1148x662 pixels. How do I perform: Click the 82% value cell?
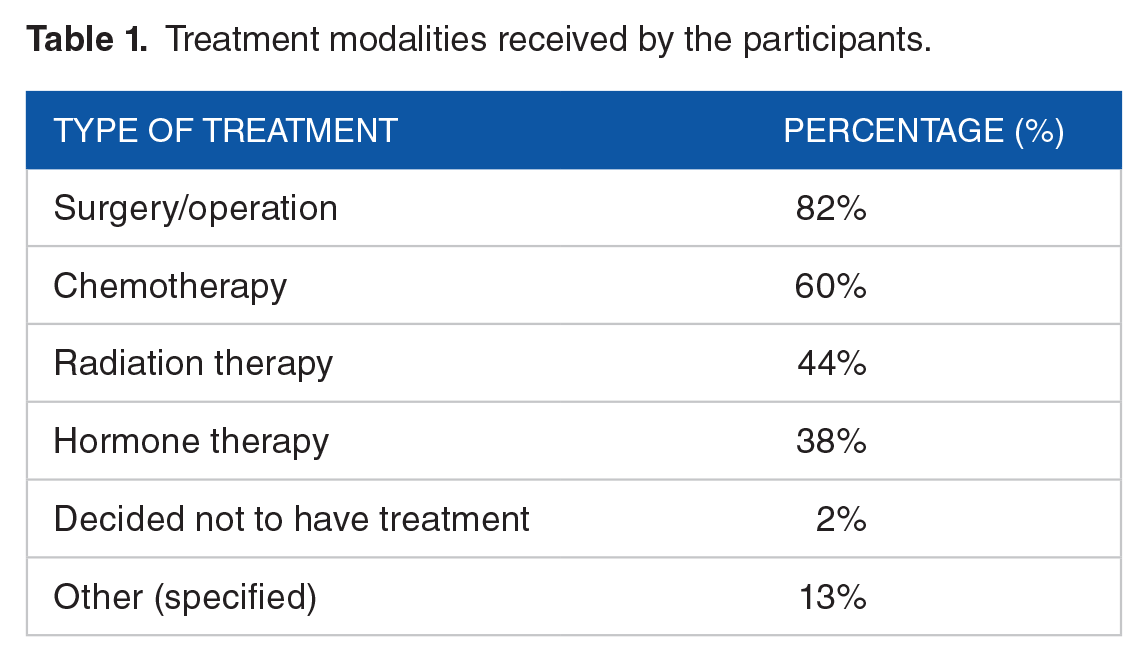[x=831, y=209]
